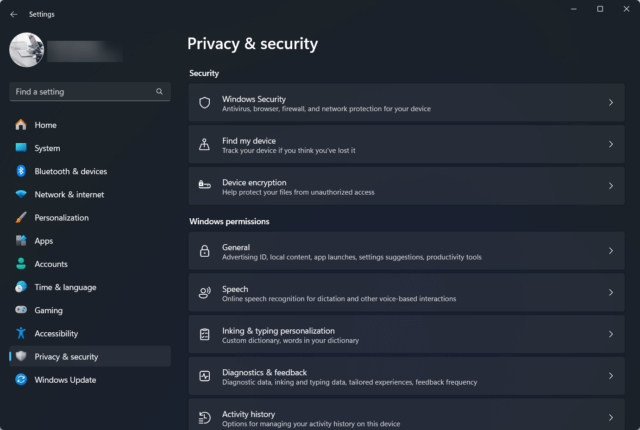Expand Activity history chevron
Screen dimensions: 640x430
point(611,417)
